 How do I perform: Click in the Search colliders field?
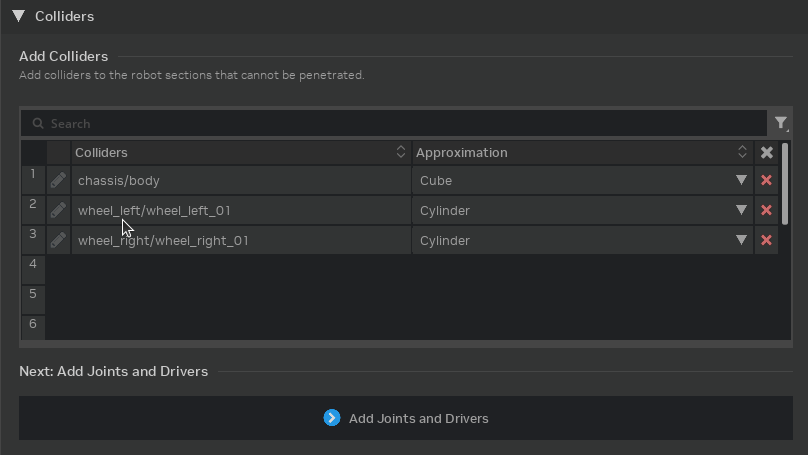pos(400,123)
